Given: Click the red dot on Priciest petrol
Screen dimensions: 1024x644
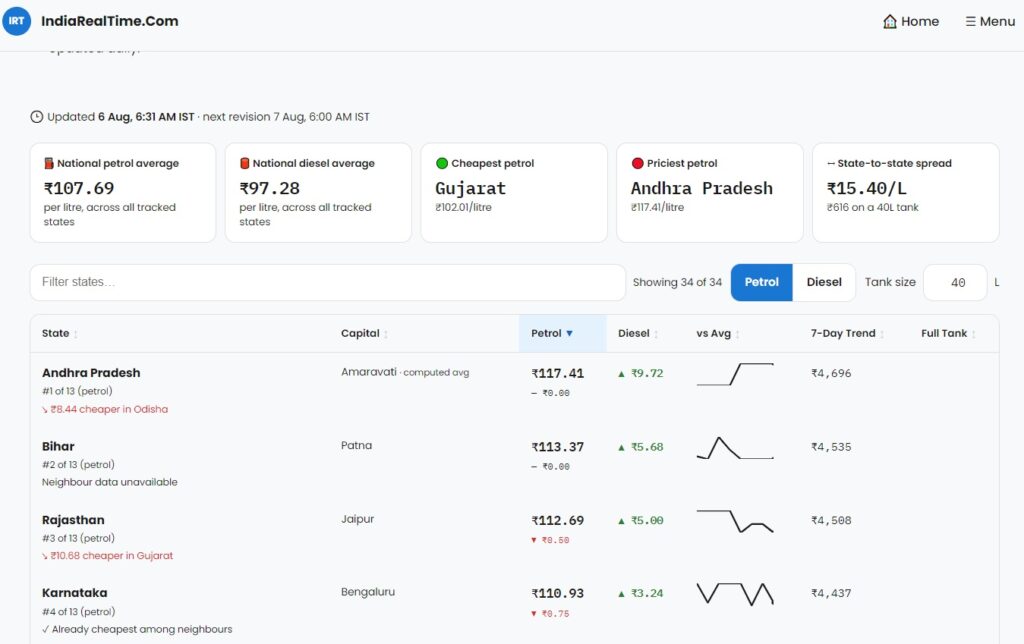Looking at the screenshot, I should [x=637, y=163].
